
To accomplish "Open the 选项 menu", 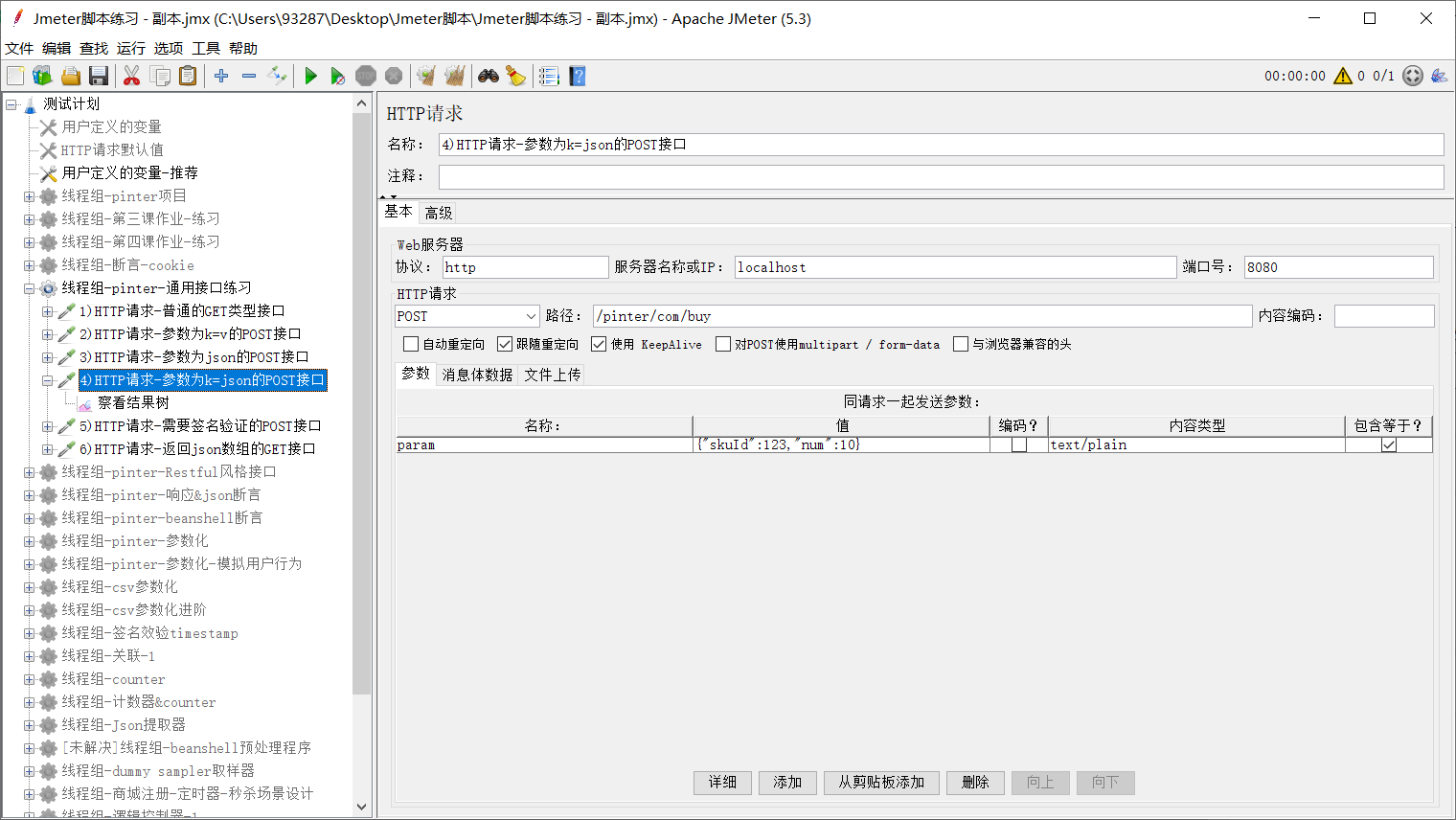I will coord(169,48).
